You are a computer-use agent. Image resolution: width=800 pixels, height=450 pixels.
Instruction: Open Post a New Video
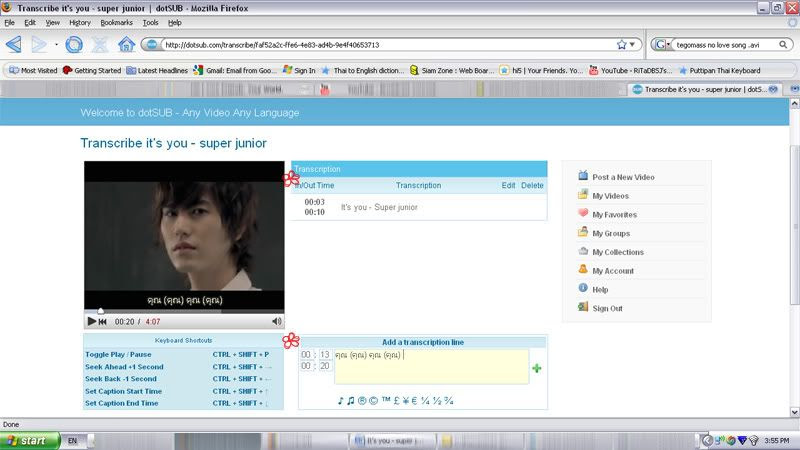pos(623,177)
